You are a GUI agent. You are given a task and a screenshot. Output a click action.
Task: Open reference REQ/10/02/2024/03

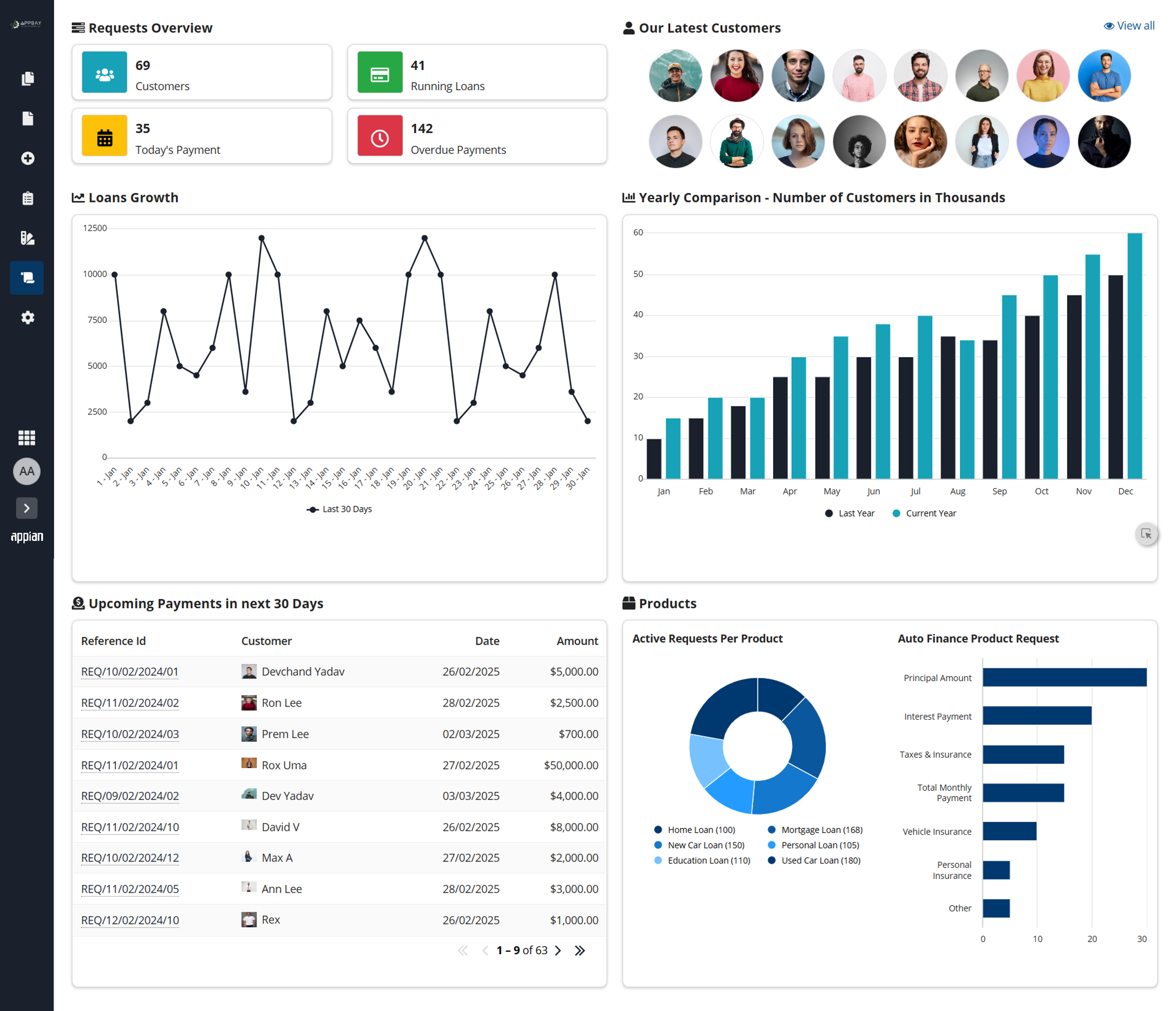pos(130,734)
